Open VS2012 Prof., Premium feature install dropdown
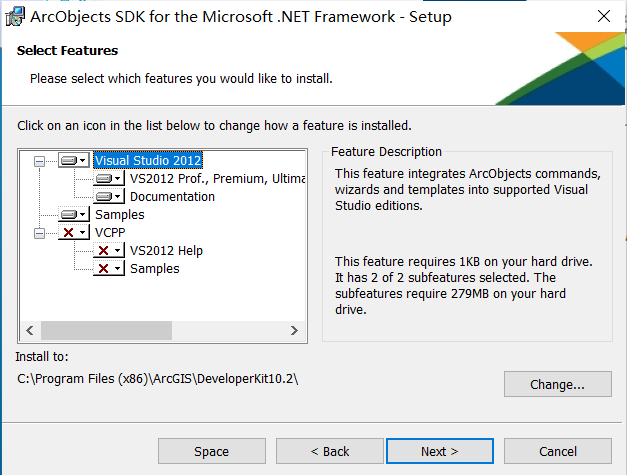Screen dimensions: 627x475 tap(109, 178)
